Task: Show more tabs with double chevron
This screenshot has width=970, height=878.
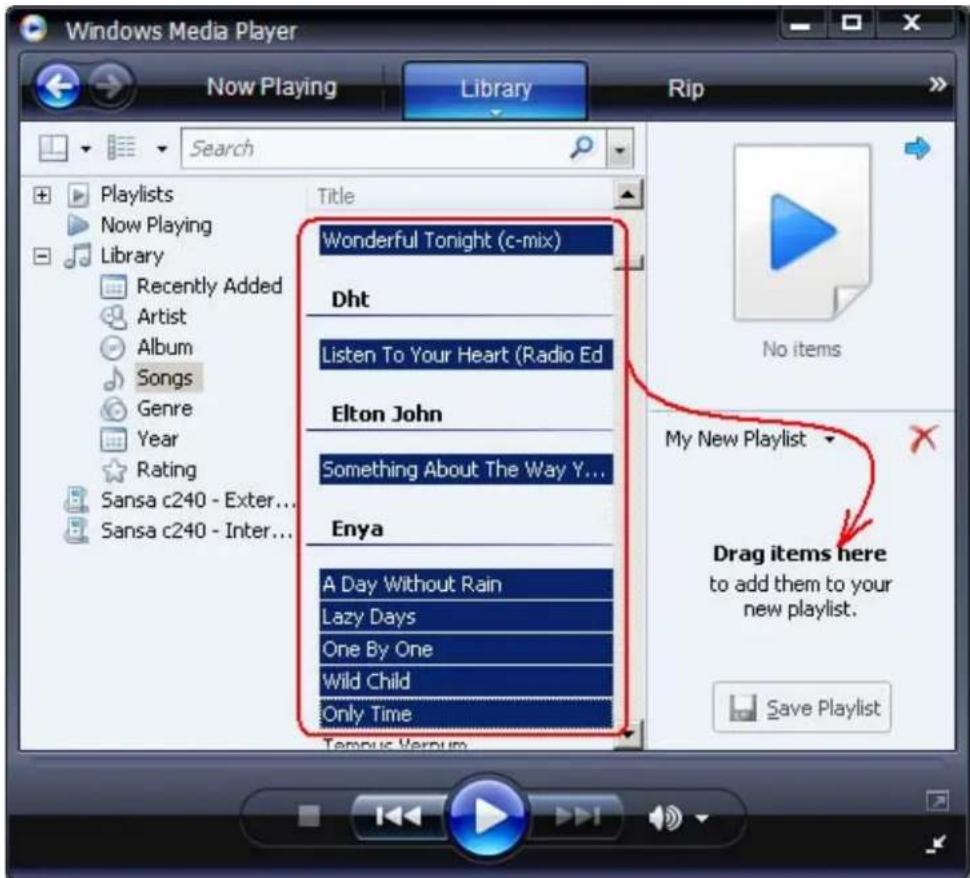Action: 937,84
